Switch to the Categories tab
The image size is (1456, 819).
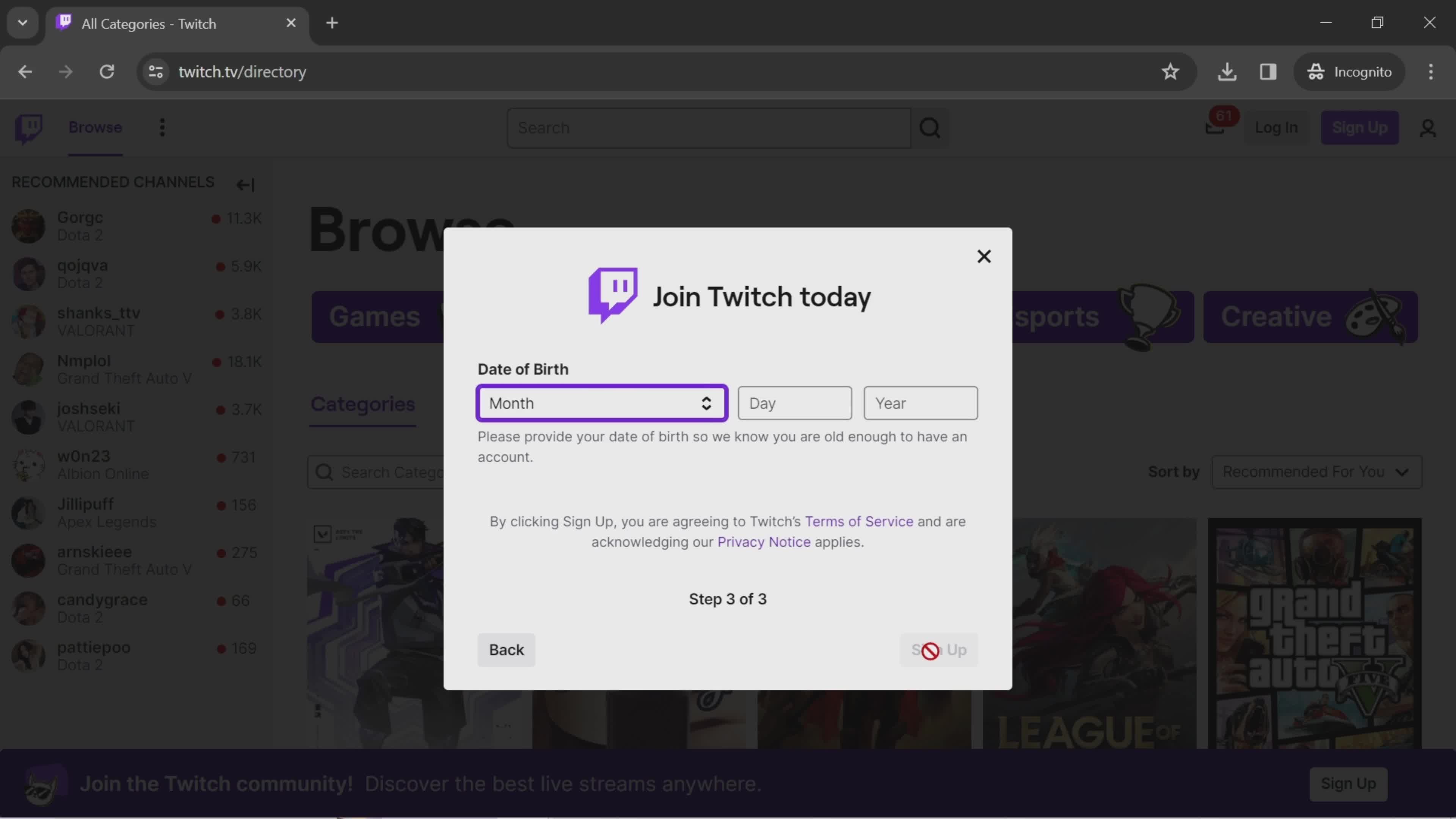362,404
